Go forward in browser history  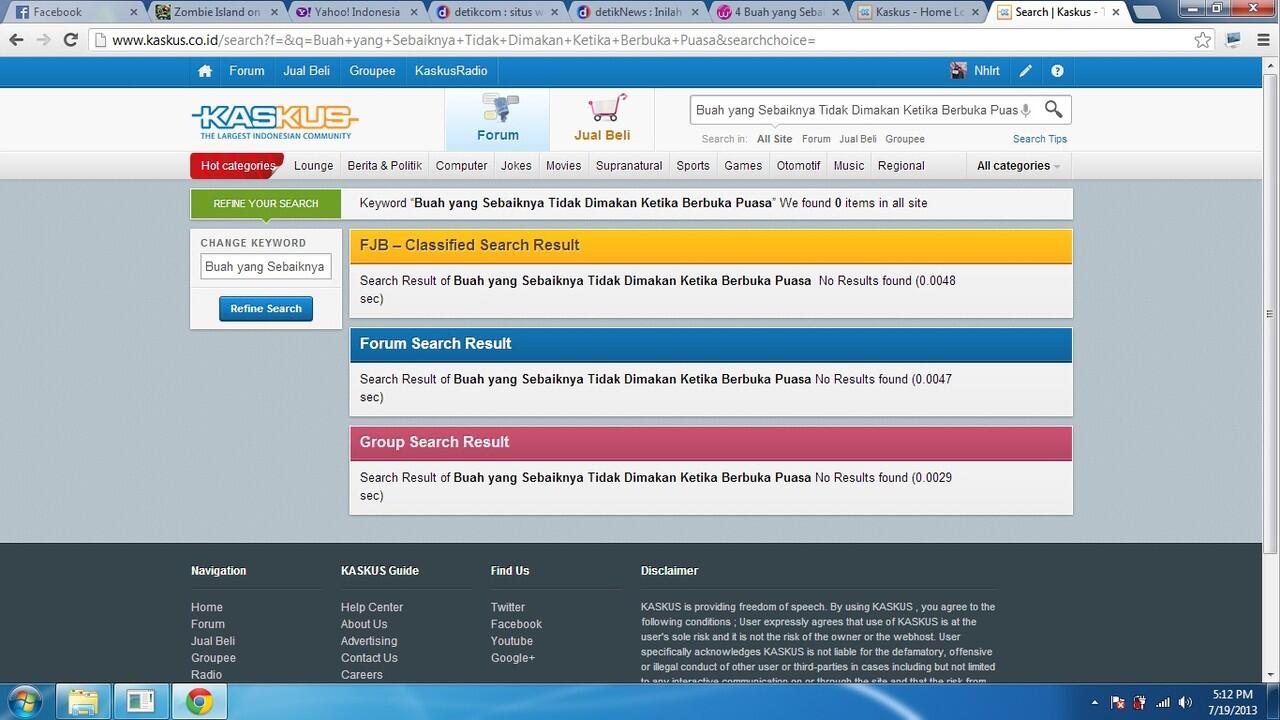[x=43, y=40]
